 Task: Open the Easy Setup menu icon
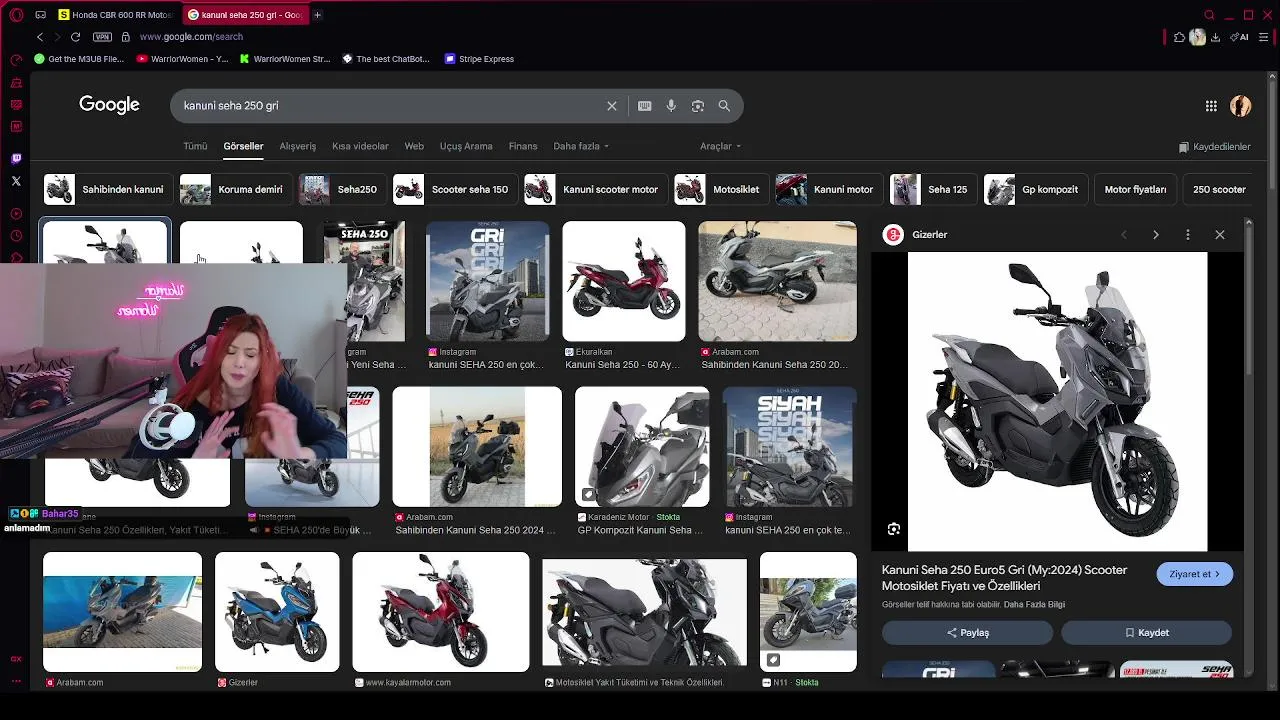coord(1263,37)
